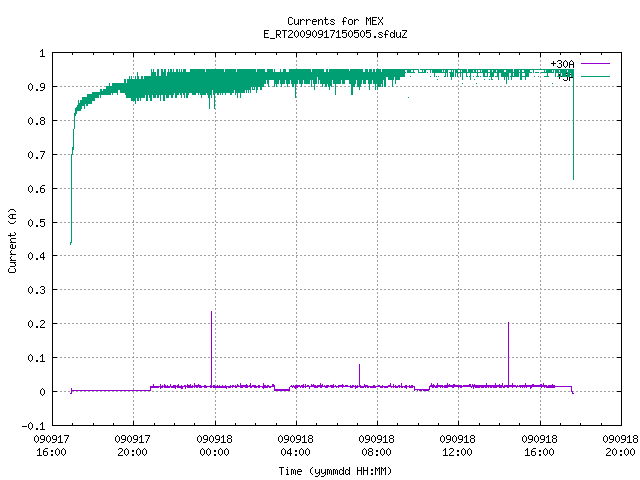Click the 08:00 time label

click(376, 452)
